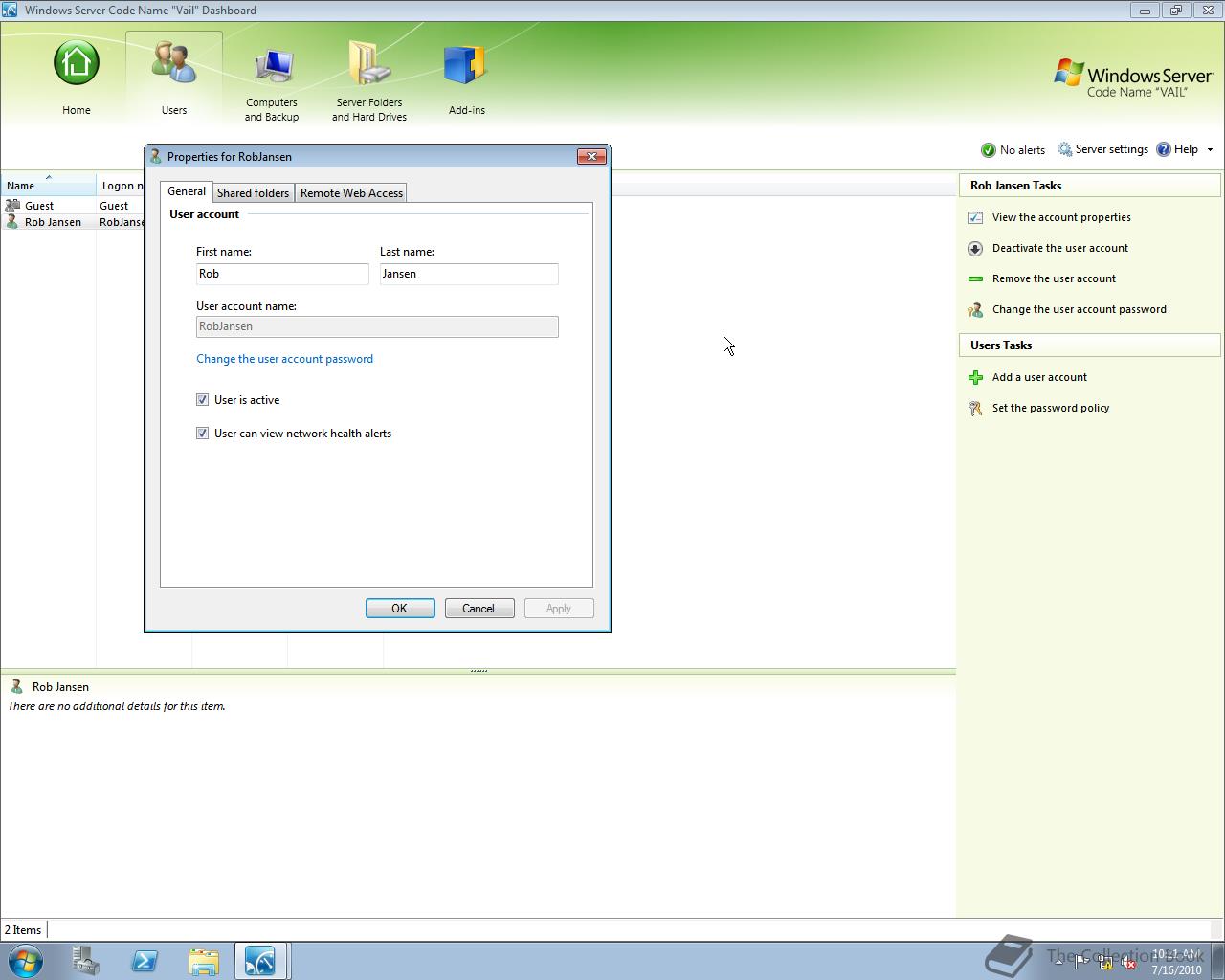Launch PowerShell from the taskbar

[x=145, y=960]
